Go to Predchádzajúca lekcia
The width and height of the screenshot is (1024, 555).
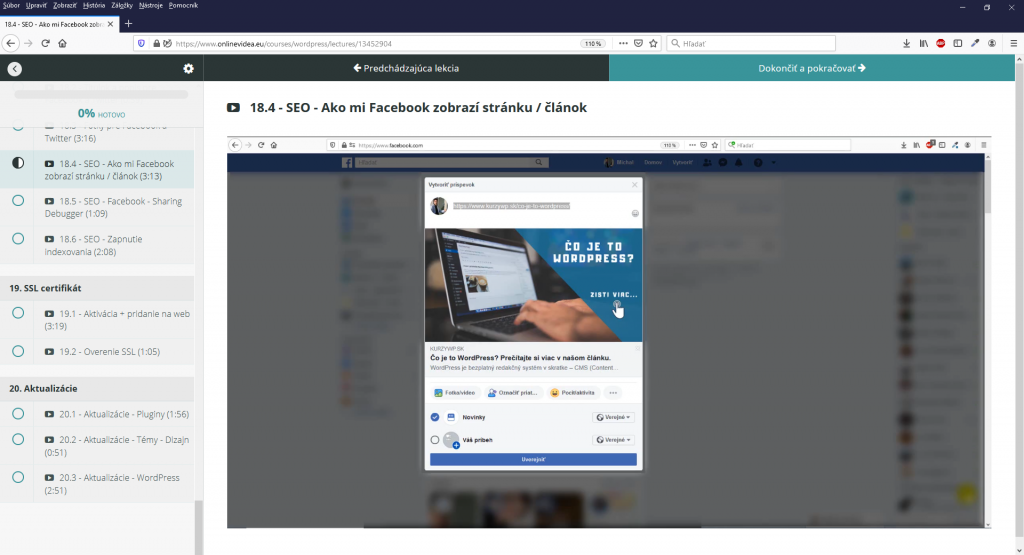click(x=406, y=68)
